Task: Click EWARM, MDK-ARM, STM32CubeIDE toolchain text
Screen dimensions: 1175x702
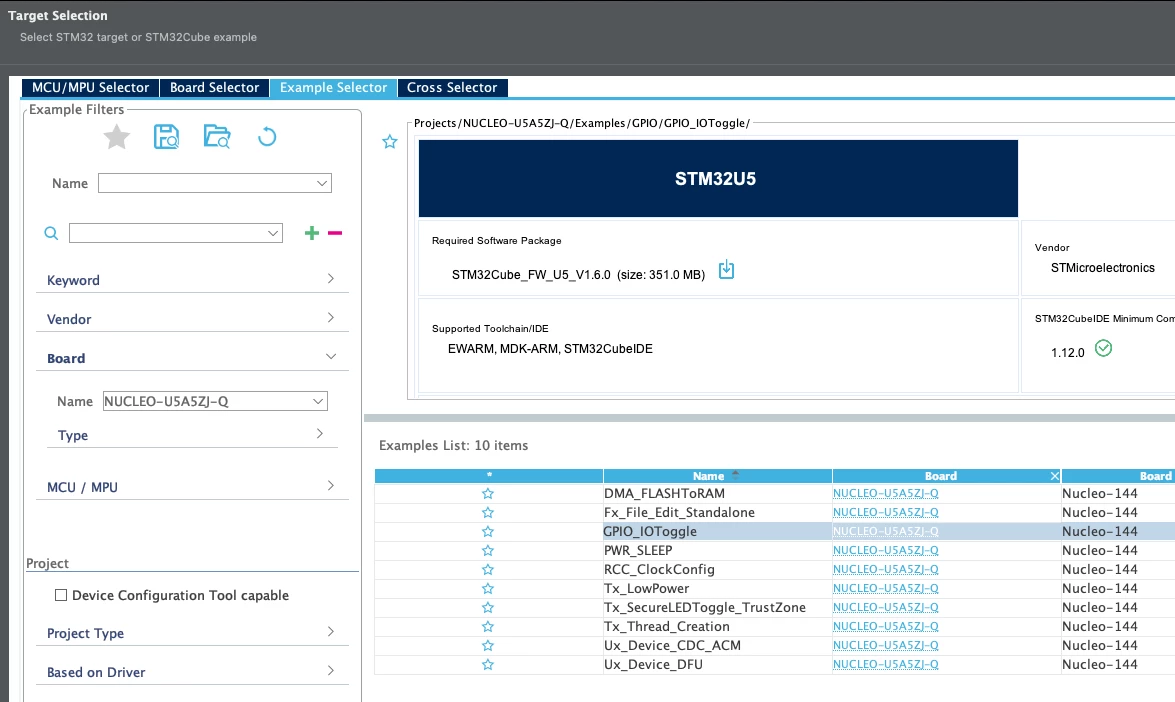Action: [550, 348]
